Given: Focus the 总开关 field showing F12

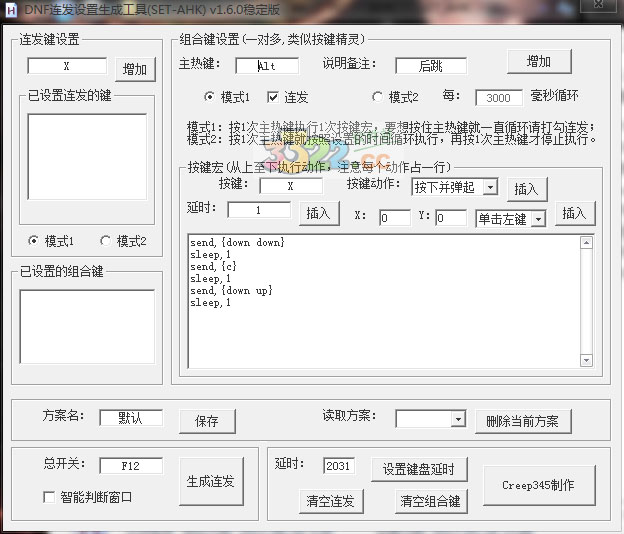Looking at the screenshot, I should coord(131,466).
